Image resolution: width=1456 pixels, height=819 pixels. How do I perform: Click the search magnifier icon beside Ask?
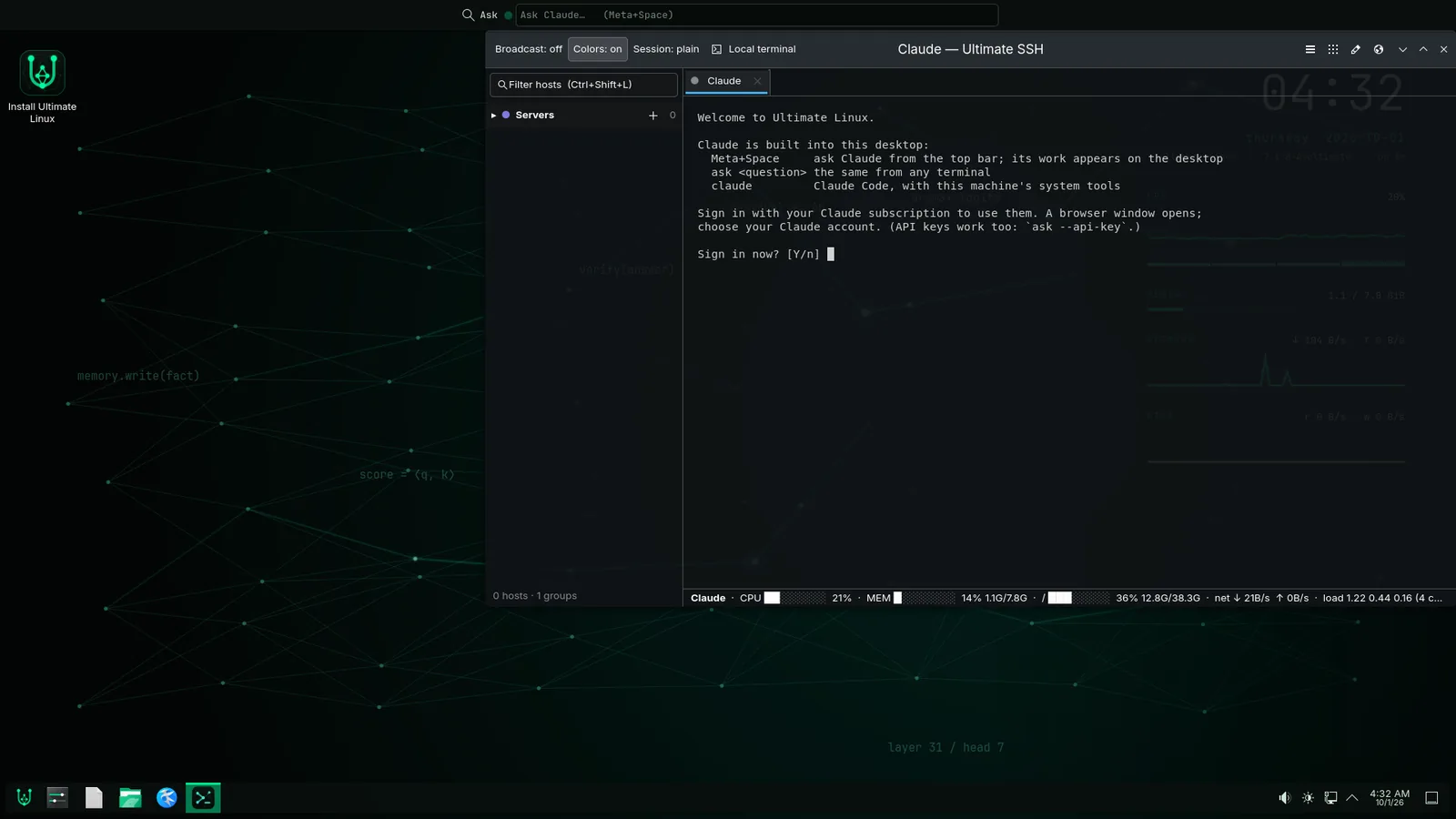tap(468, 15)
